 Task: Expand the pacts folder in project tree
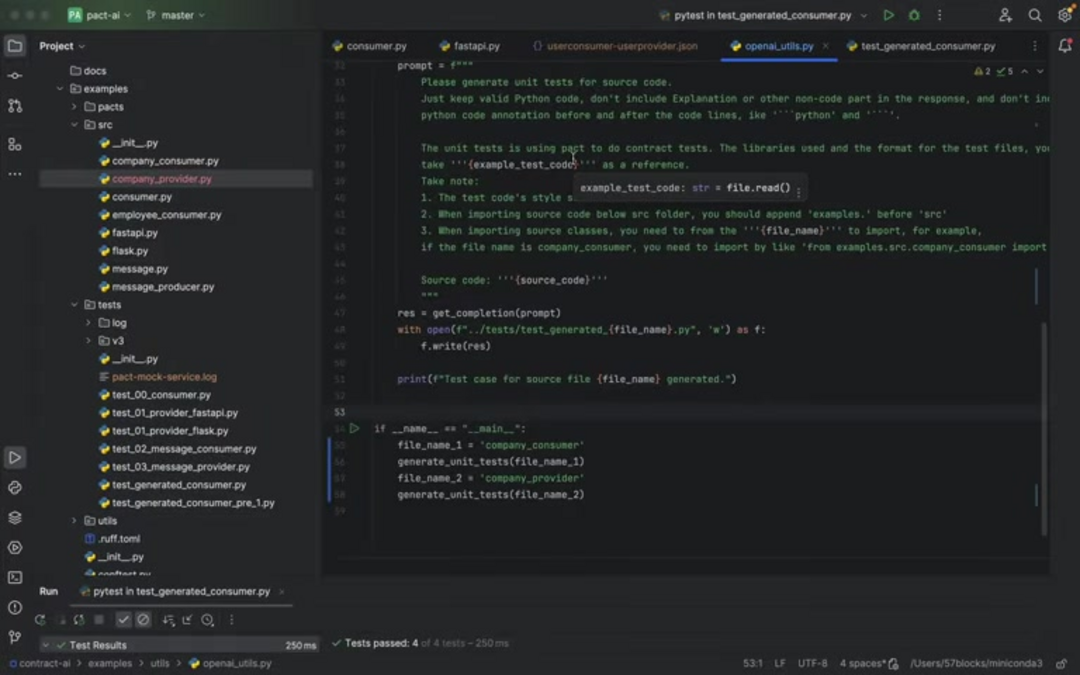tap(74, 107)
